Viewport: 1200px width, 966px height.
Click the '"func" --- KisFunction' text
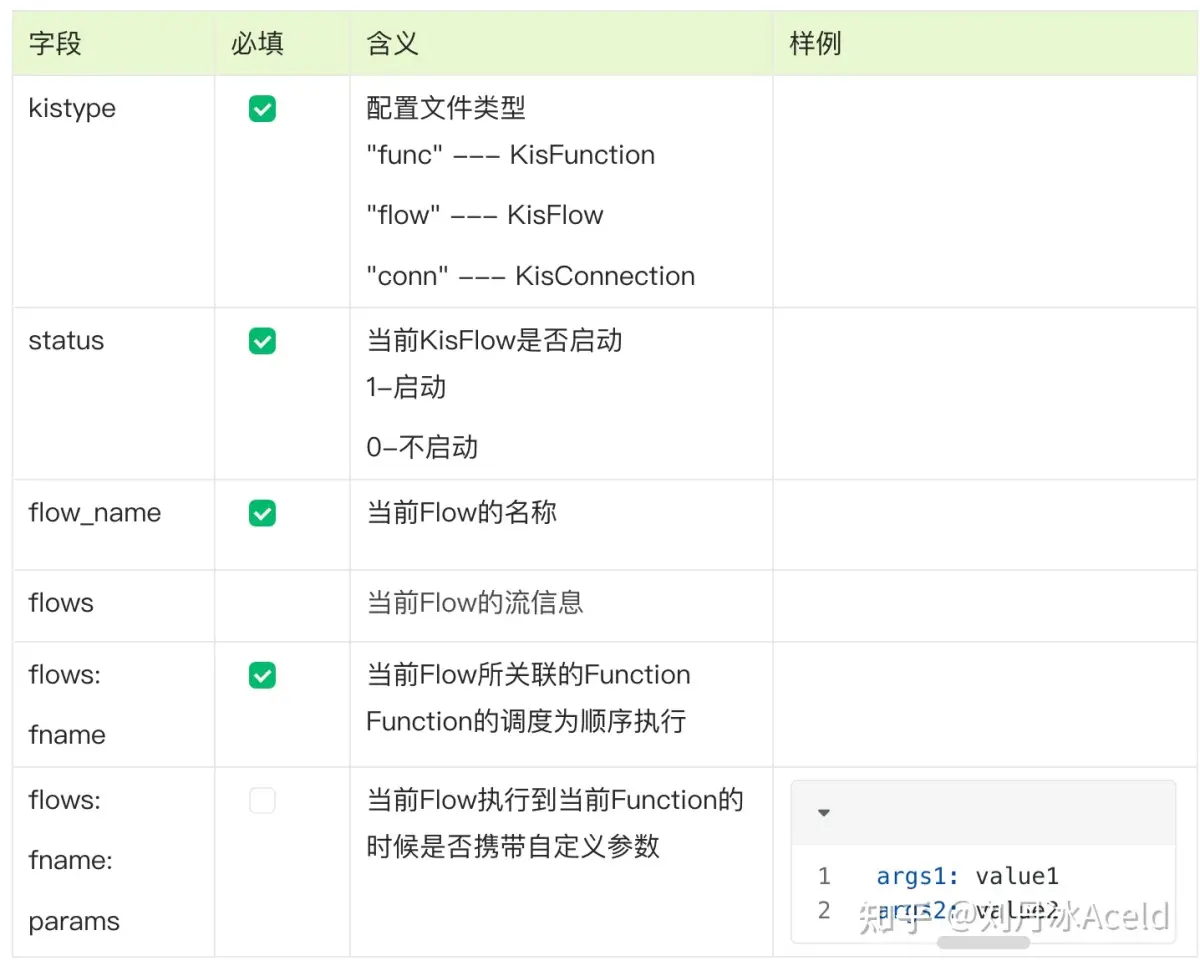[510, 156]
